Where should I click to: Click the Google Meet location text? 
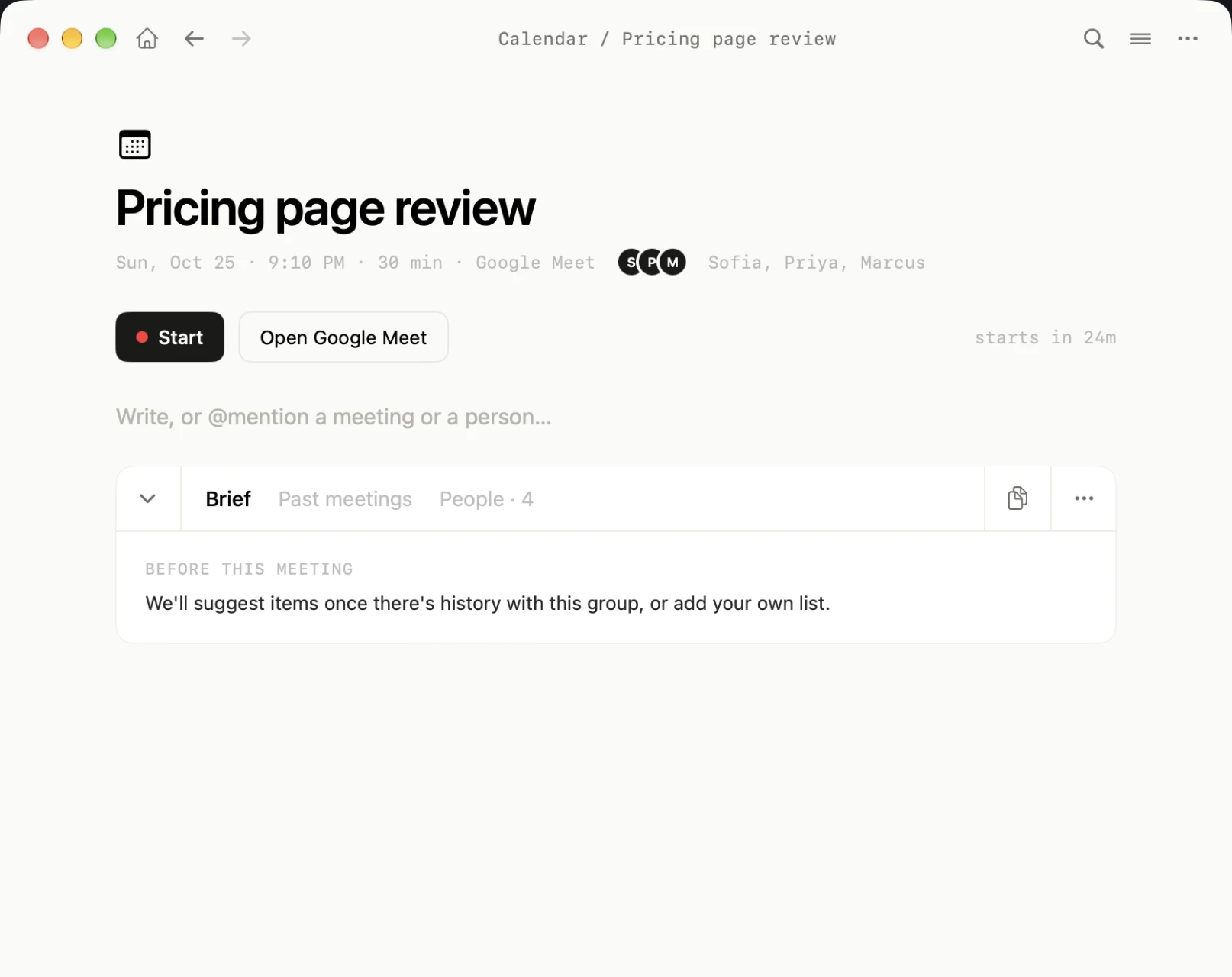pos(535,263)
